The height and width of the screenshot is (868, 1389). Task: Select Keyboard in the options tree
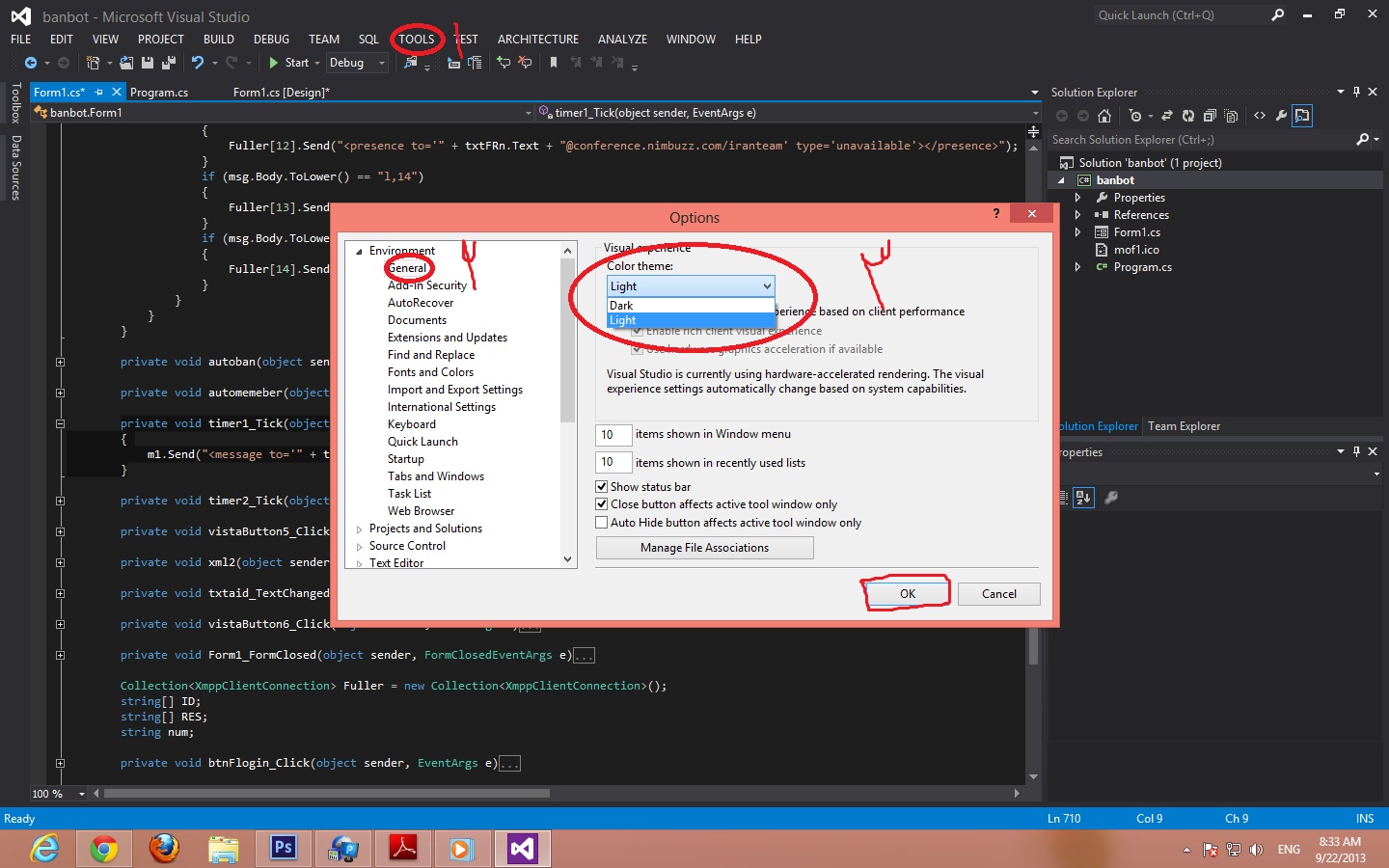(x=412, y=424)
